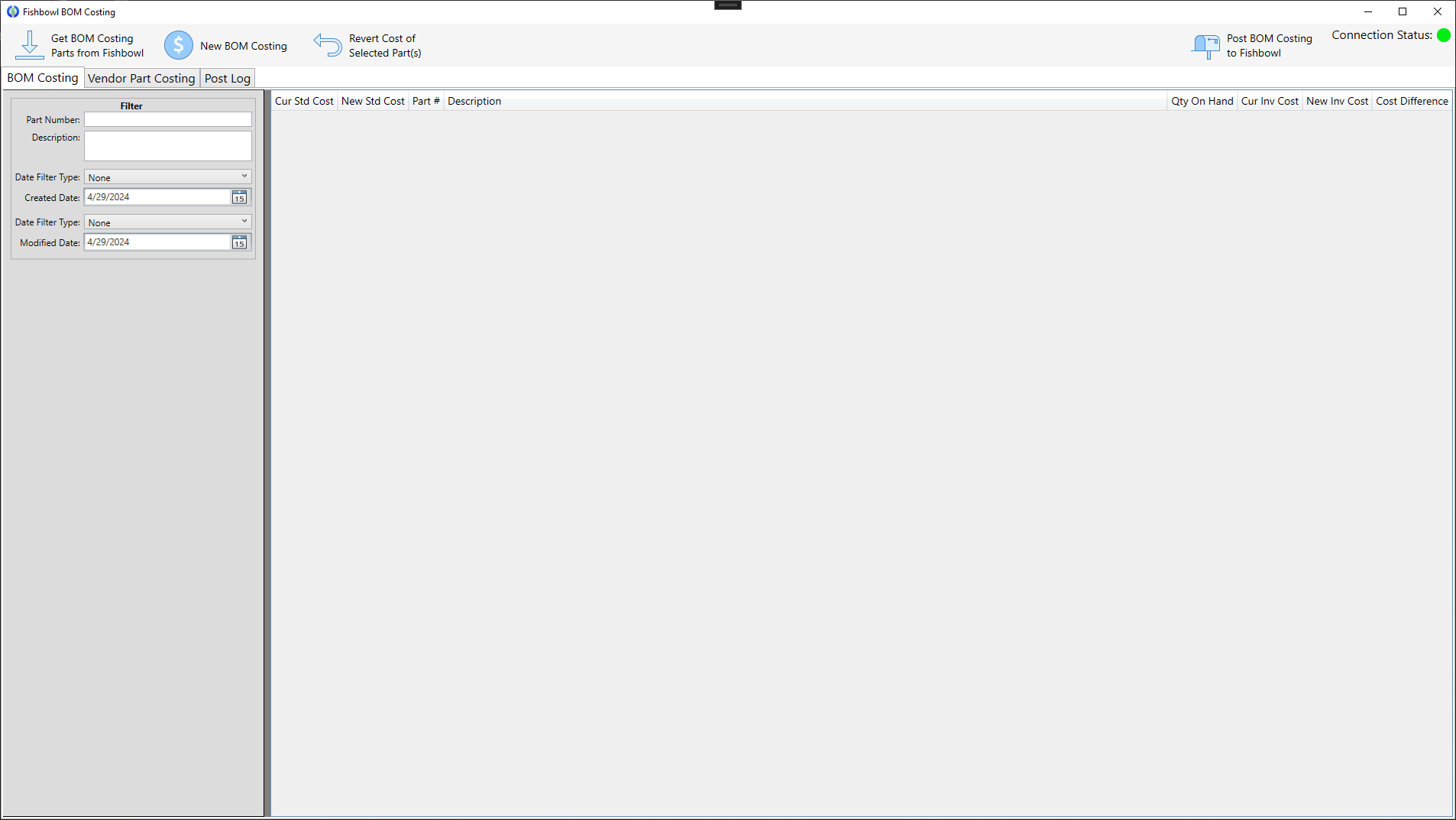Image resolution: width=1456 pixels, height=820 pixels.
Task: Click the green Connection Status indicator
Action: 1443,35
